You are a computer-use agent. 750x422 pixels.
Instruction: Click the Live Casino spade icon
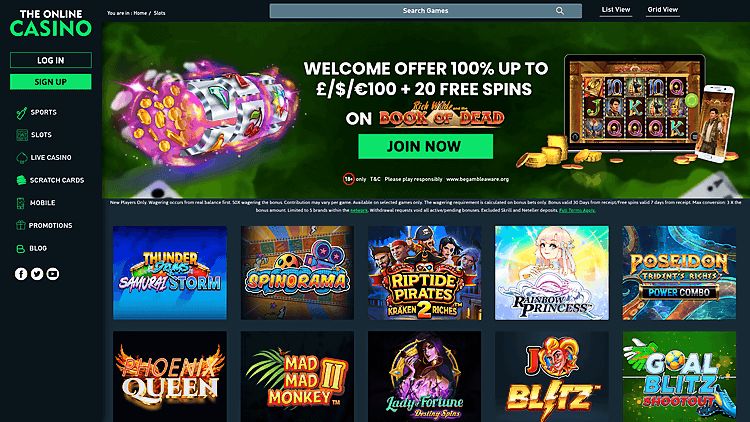pyautogui.click(x=22, y=157)
